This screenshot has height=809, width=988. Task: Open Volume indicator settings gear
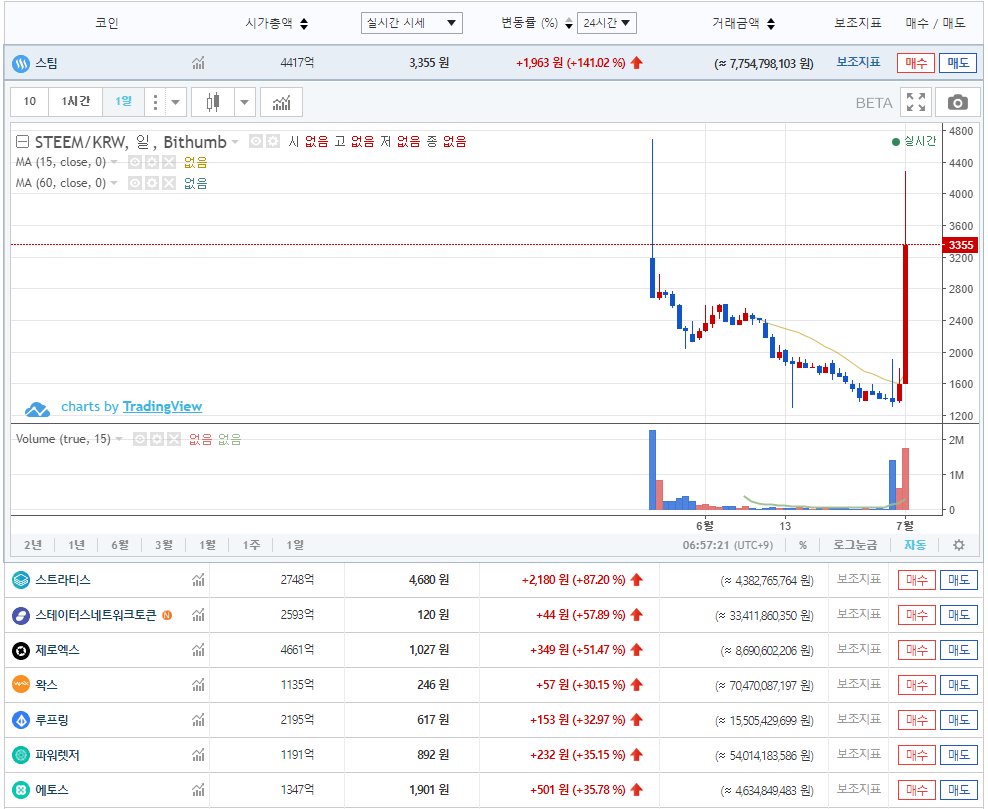(x=157, y=439)
